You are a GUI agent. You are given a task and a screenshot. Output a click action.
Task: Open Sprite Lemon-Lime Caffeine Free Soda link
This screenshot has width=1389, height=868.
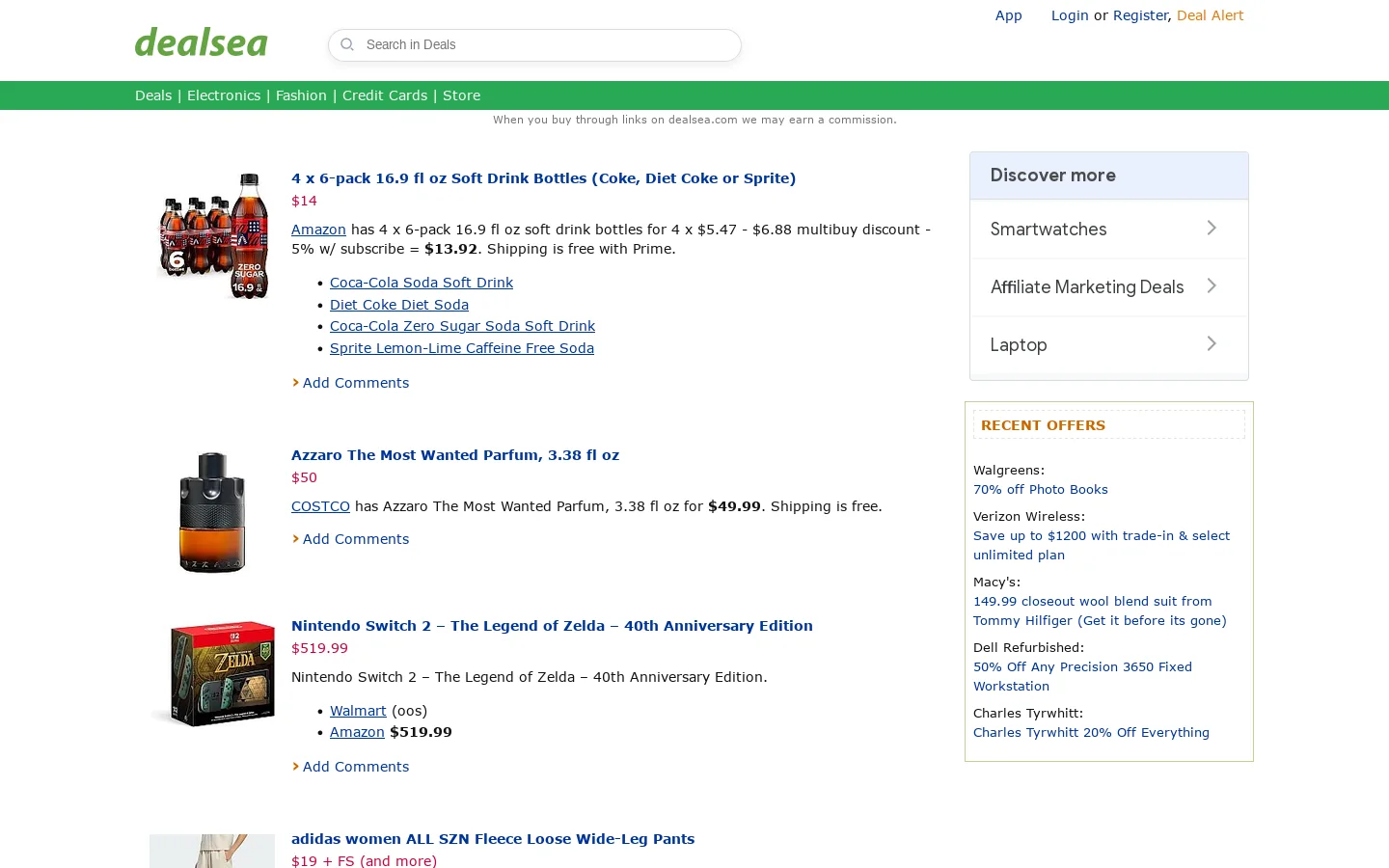[462, 348]
